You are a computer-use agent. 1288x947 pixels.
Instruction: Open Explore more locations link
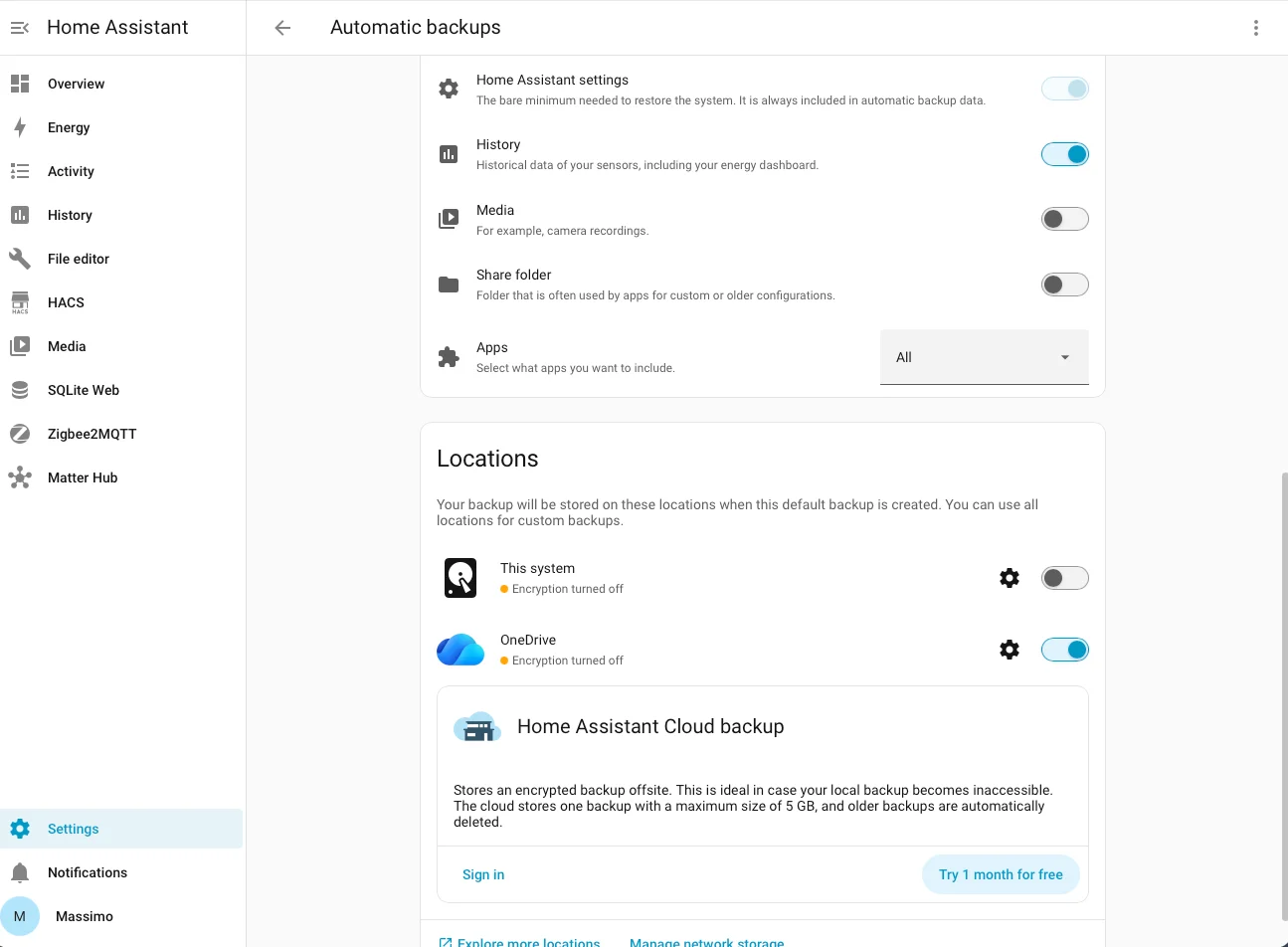coord(520,941)
